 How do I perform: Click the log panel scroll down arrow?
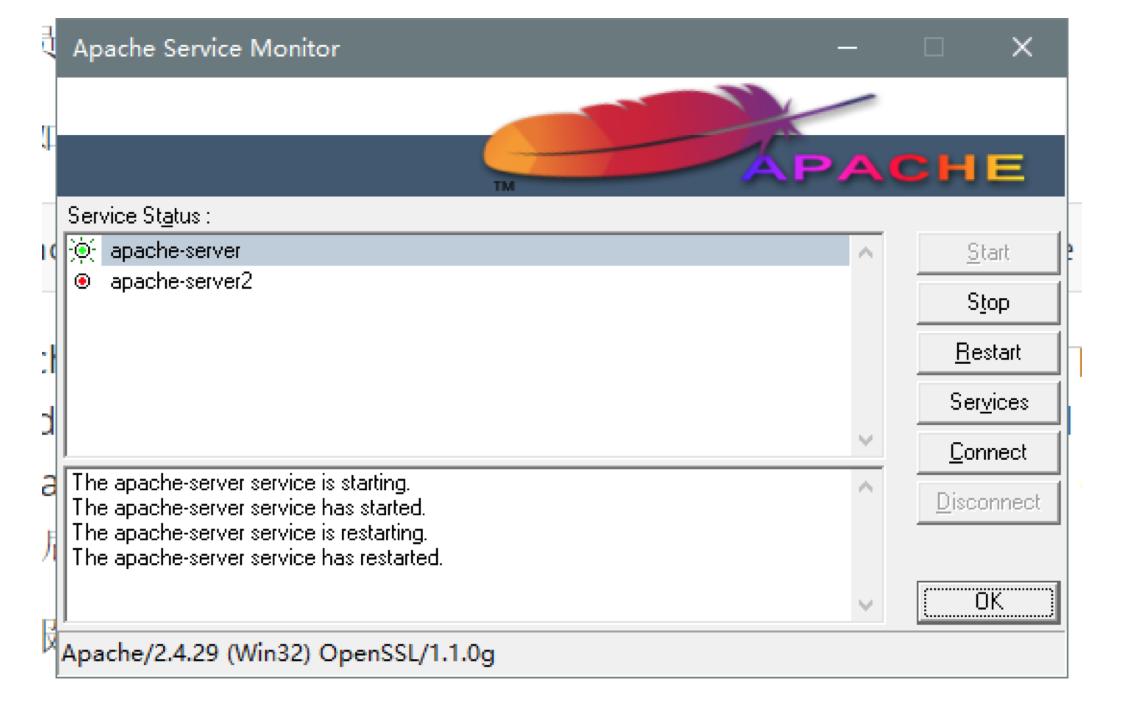pyautogui.click(x=865, y=604)
